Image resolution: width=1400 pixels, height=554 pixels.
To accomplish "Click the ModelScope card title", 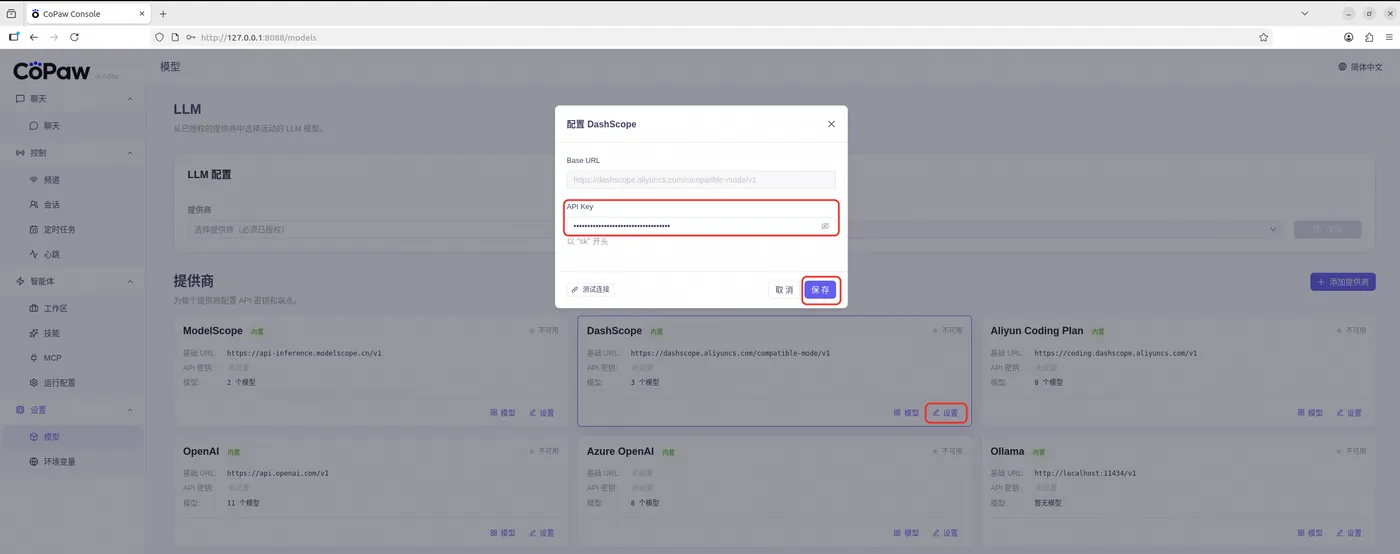I will [x=213, y=330].
